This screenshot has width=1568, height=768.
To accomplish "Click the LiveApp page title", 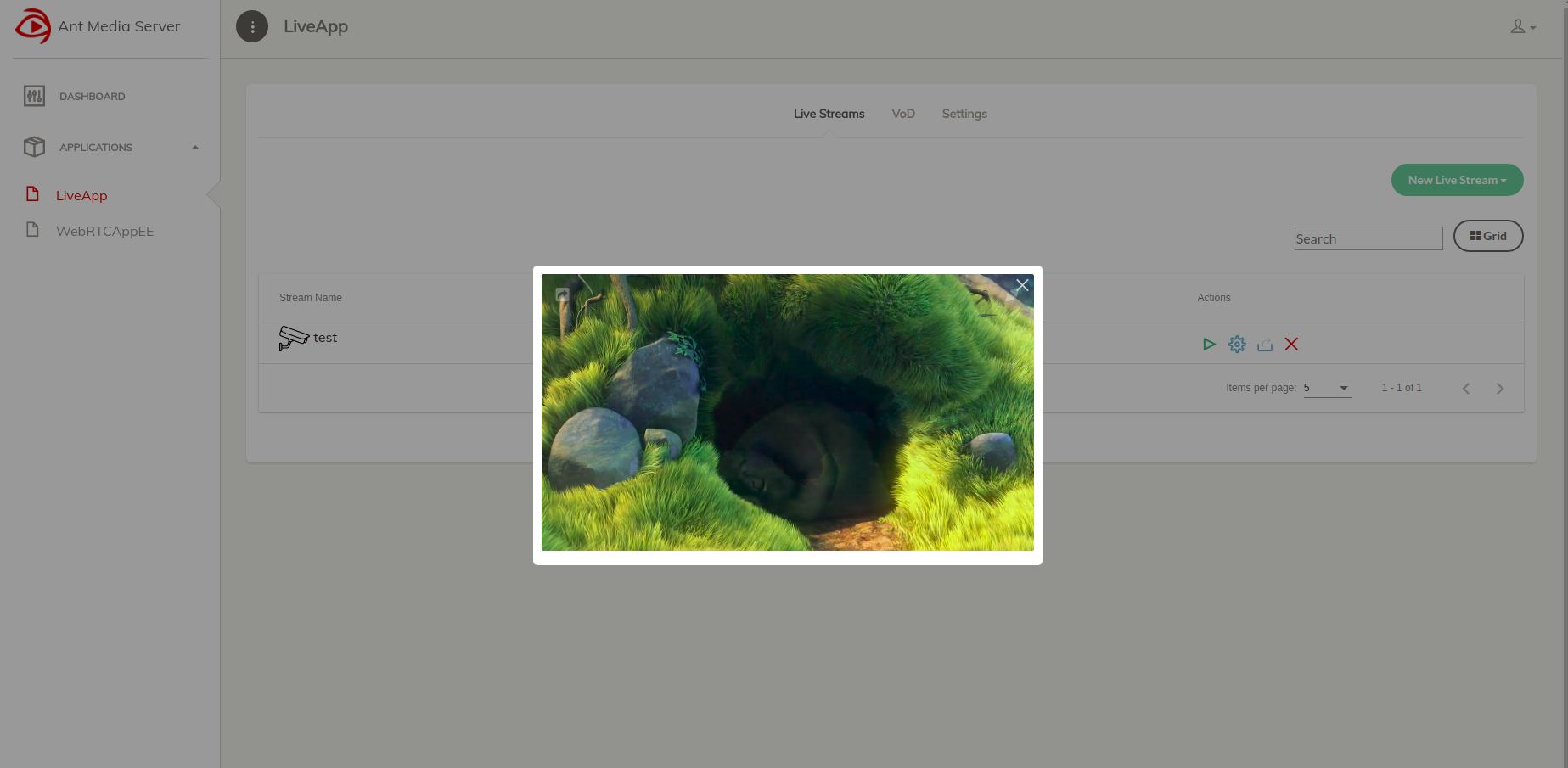I will (x=316, y=26).
